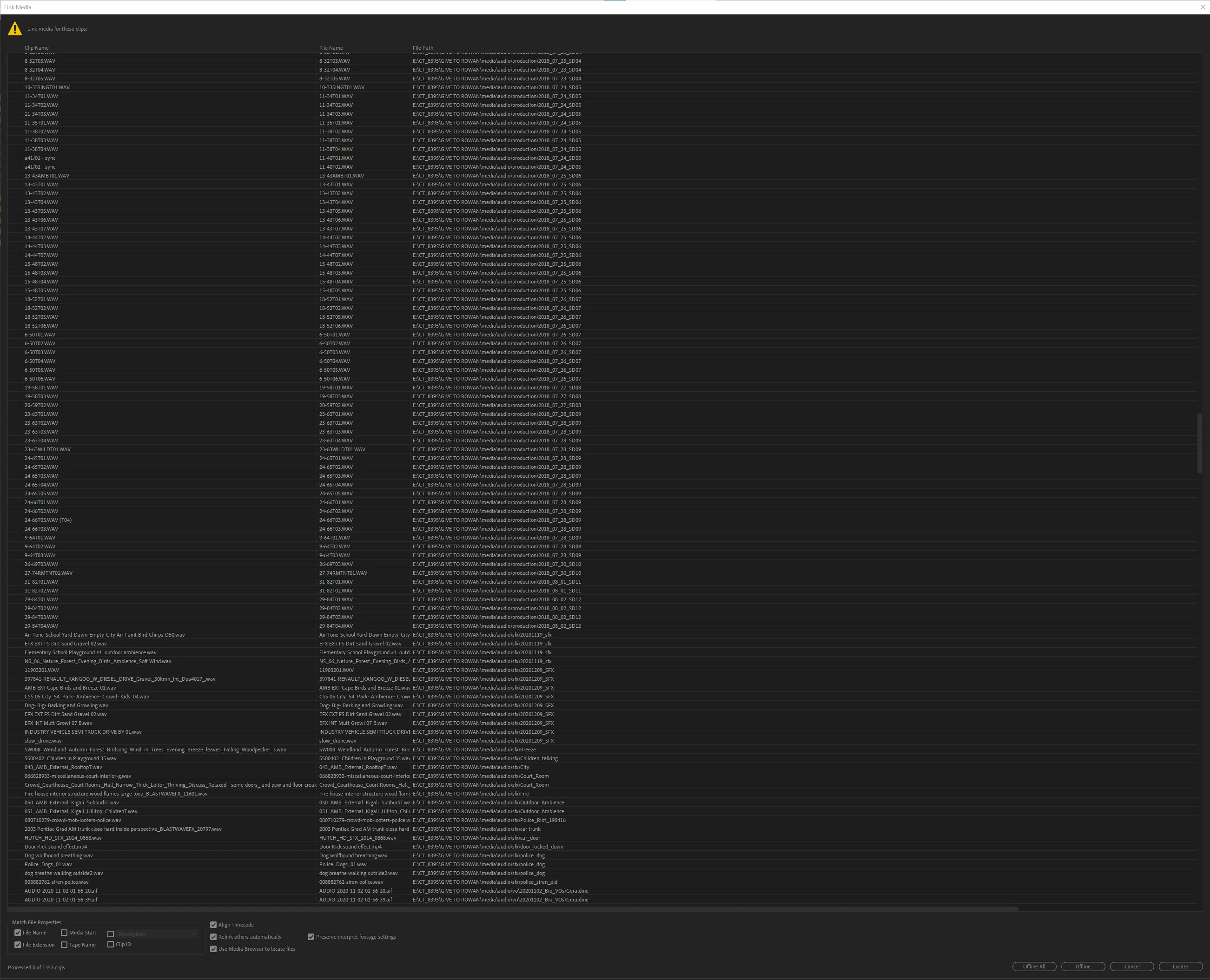Click the yellow warning triangle icon
1210x980 pixels.
[x=15, y=29]
